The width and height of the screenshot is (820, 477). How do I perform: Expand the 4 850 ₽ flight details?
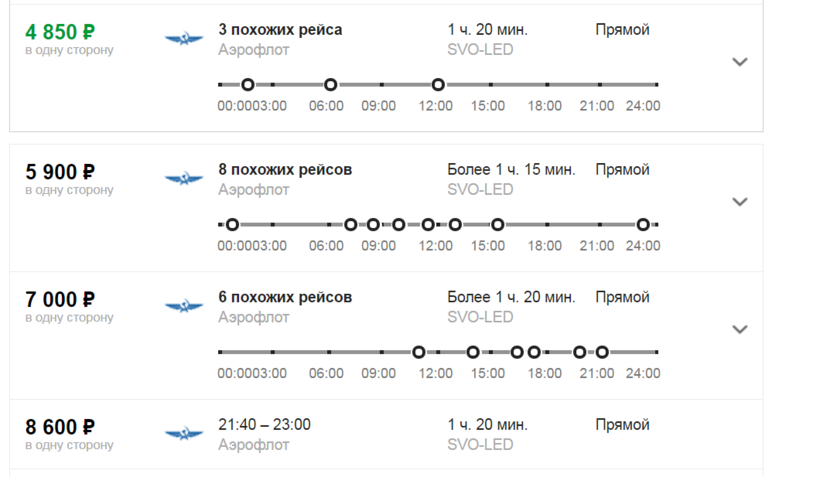[x=740, y=62]
